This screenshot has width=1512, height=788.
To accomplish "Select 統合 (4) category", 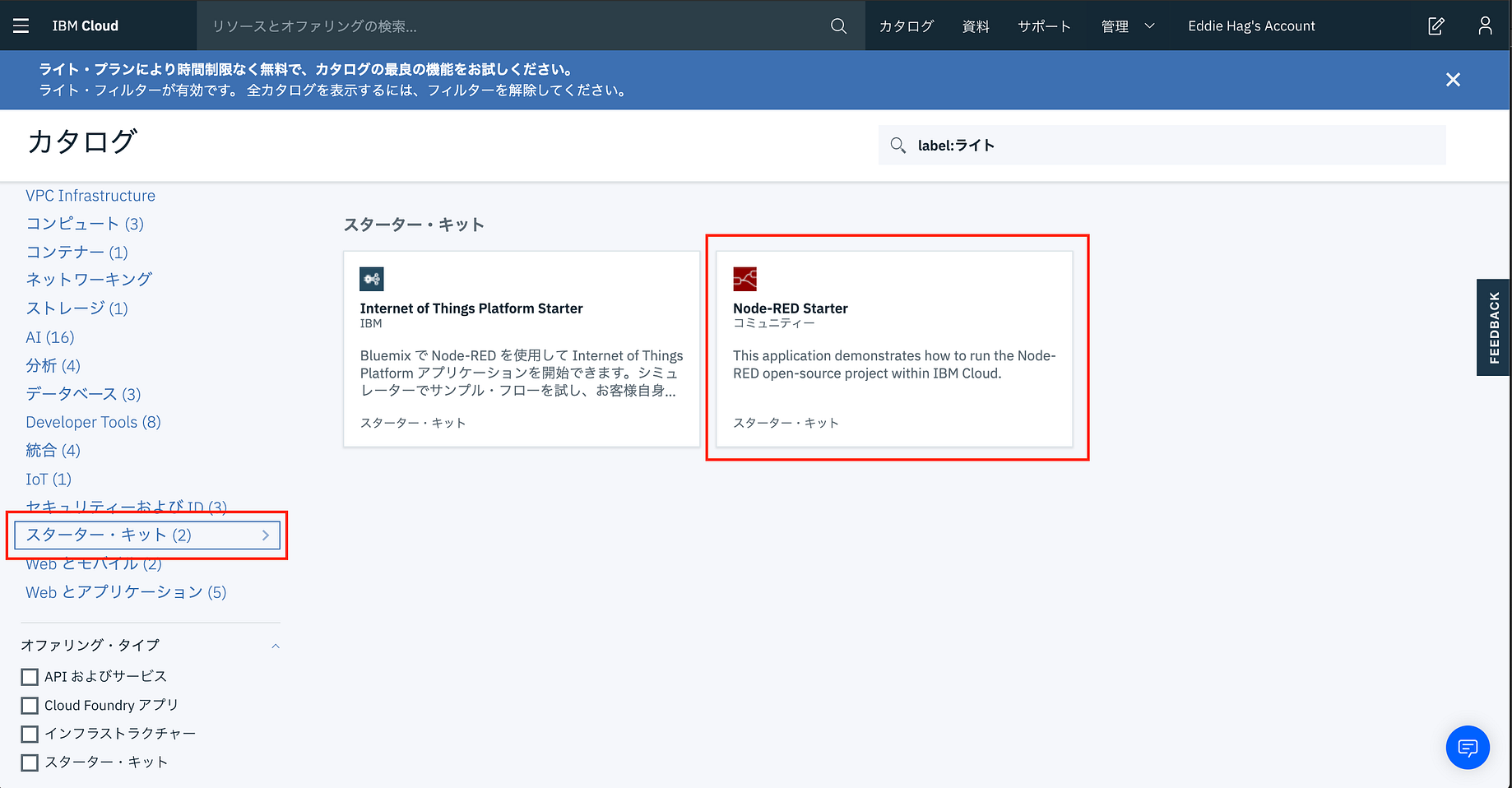I will [x=53, y=450].
